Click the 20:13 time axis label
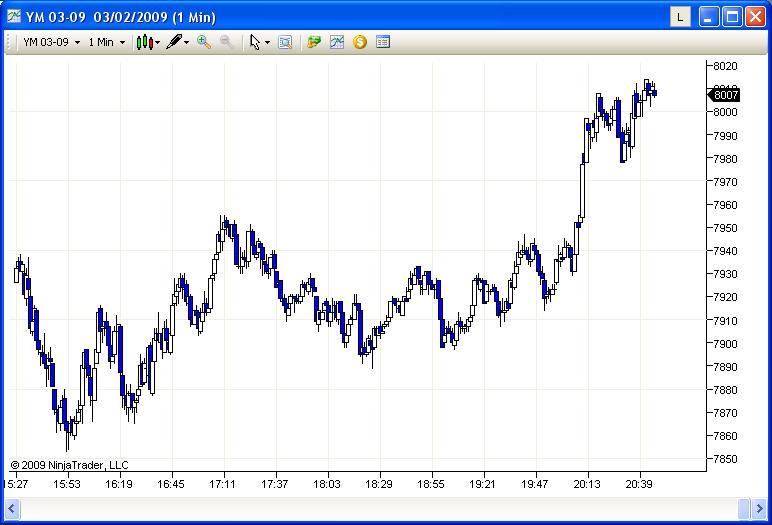772x525 pixels. point(587,485)
